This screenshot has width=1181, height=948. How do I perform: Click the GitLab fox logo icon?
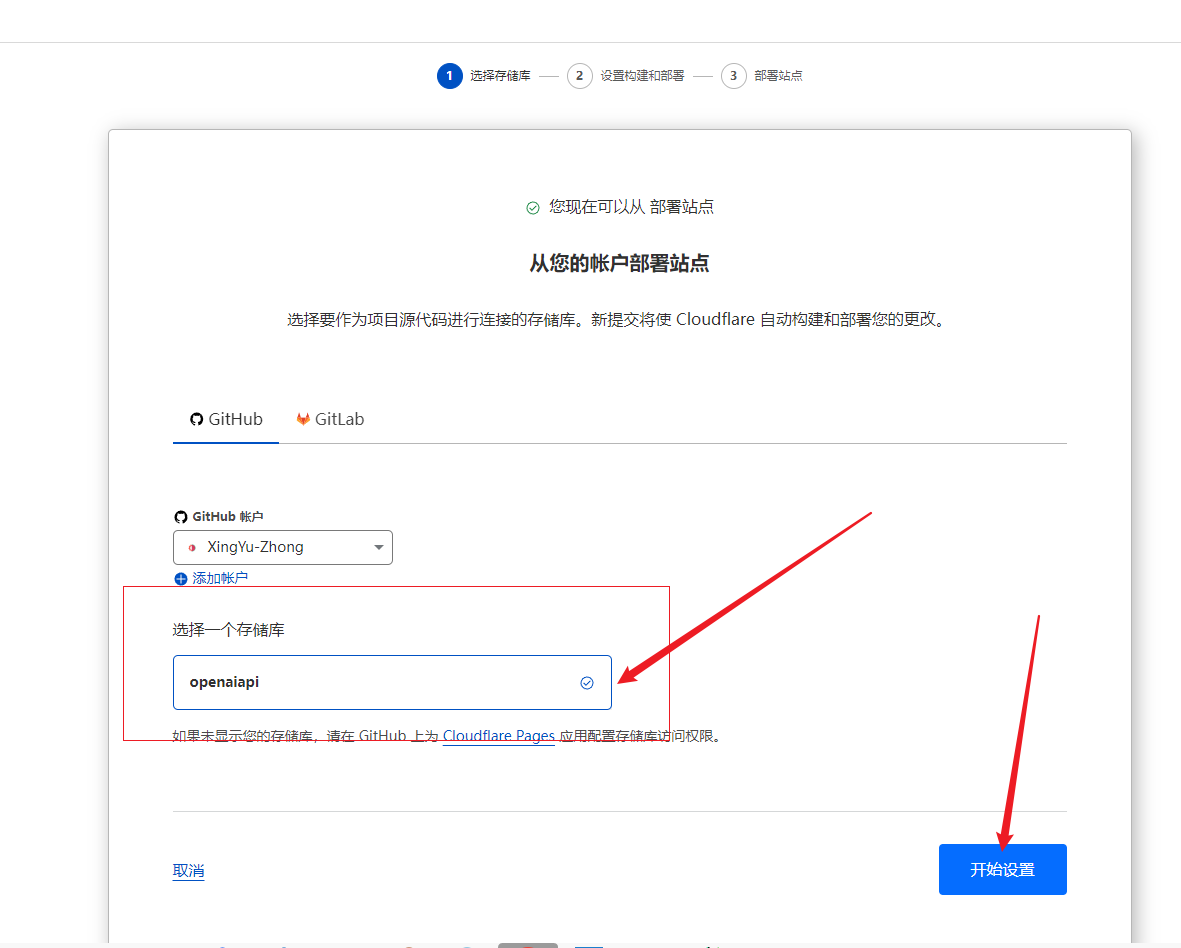coord(303,419)
